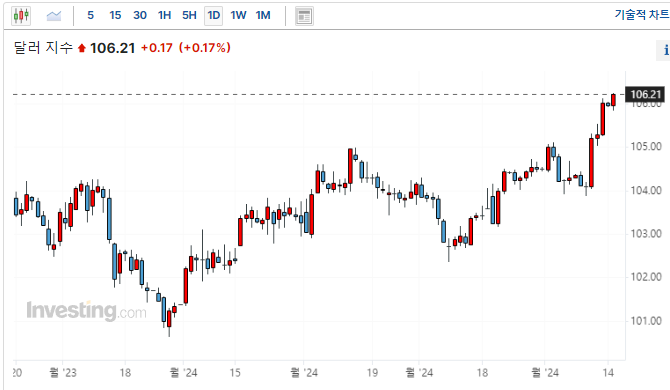670x390 pixels.
Task: Click the lowest candlestick near 101.00
Action: [x=169, y=320]
